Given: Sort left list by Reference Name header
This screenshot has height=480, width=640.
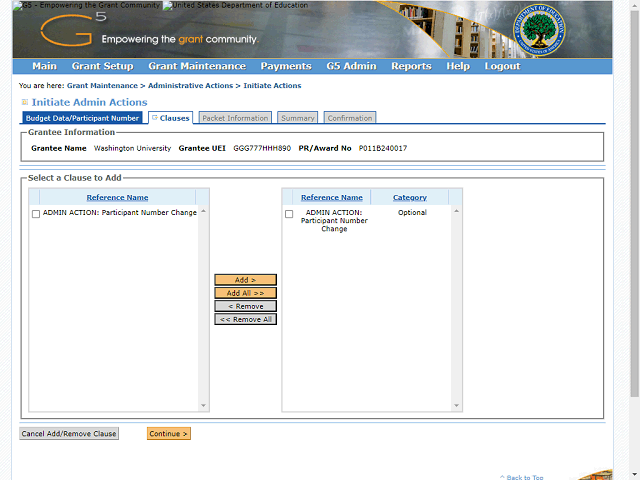Looking at the screenshot, I should [x=117, y=198].
